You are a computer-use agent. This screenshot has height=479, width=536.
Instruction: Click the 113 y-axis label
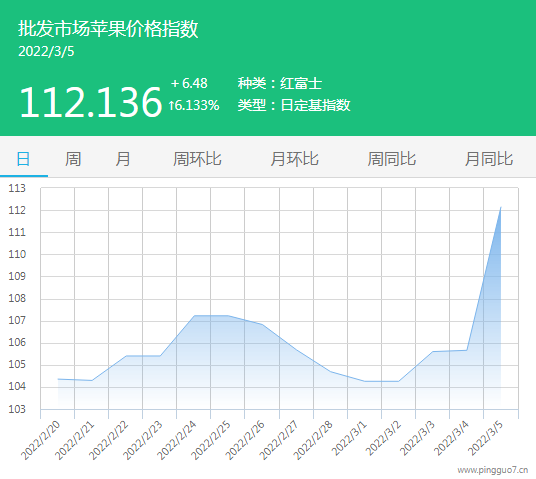(x=17, y=188)
